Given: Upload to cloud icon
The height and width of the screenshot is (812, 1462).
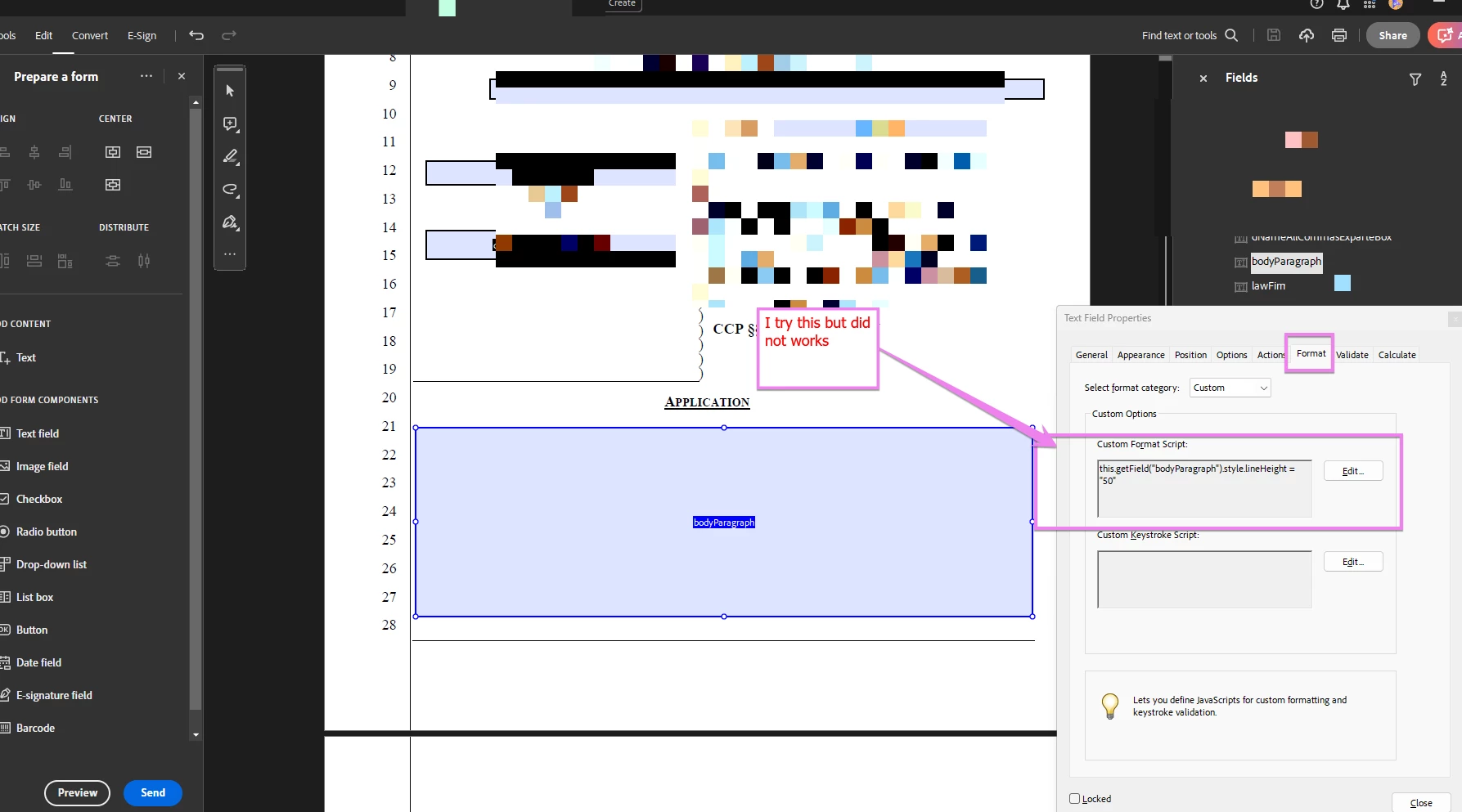Looking at the screenshot, I should click(1307, 35).
